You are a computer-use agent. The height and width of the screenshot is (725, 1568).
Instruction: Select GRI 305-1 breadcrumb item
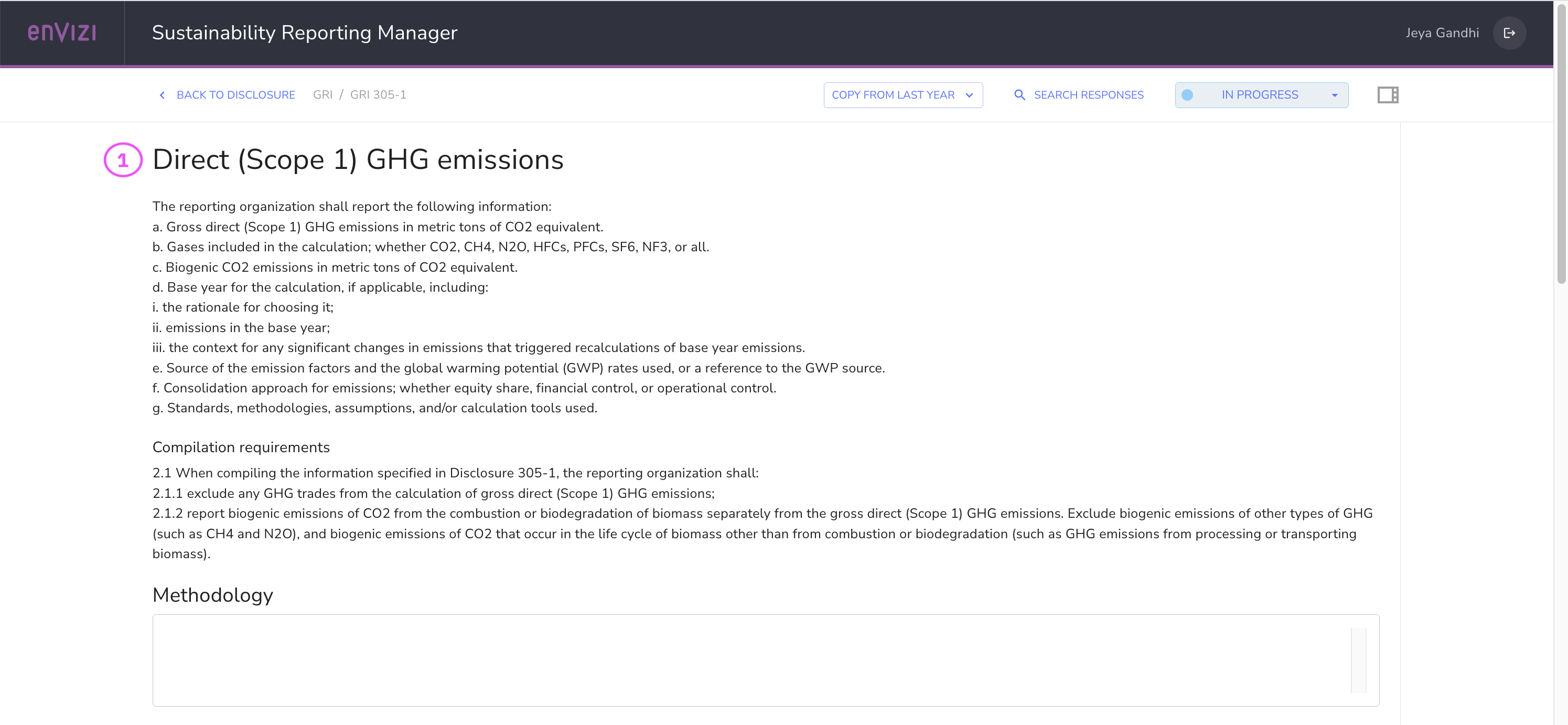[378, 95]
